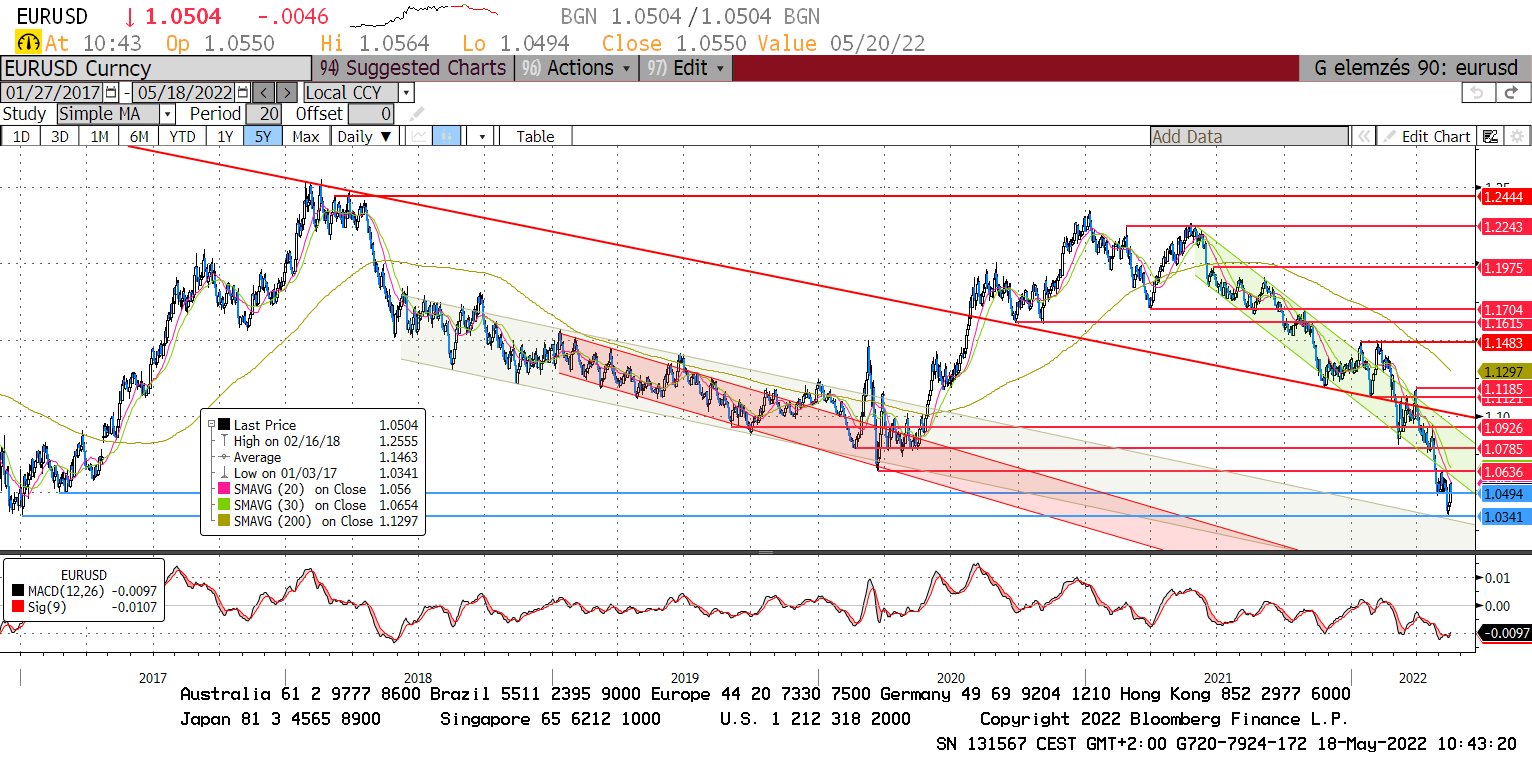Click the 1.0926 price level label
1532x773 pixels.
(1503, 427)
